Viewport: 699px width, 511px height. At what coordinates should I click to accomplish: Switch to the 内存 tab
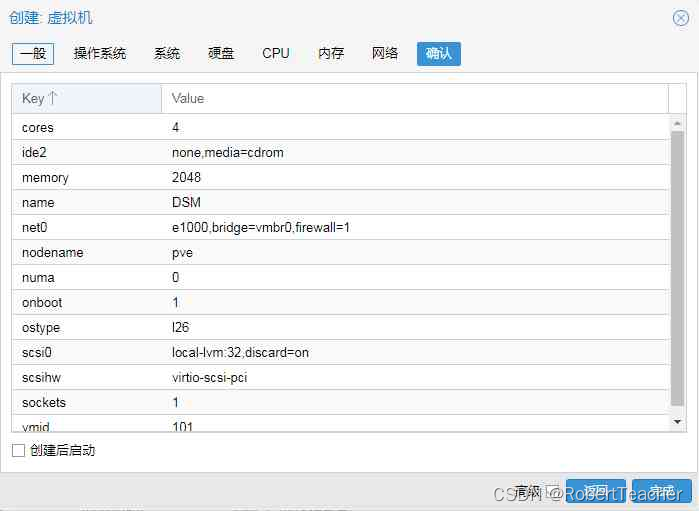point(331,54)
